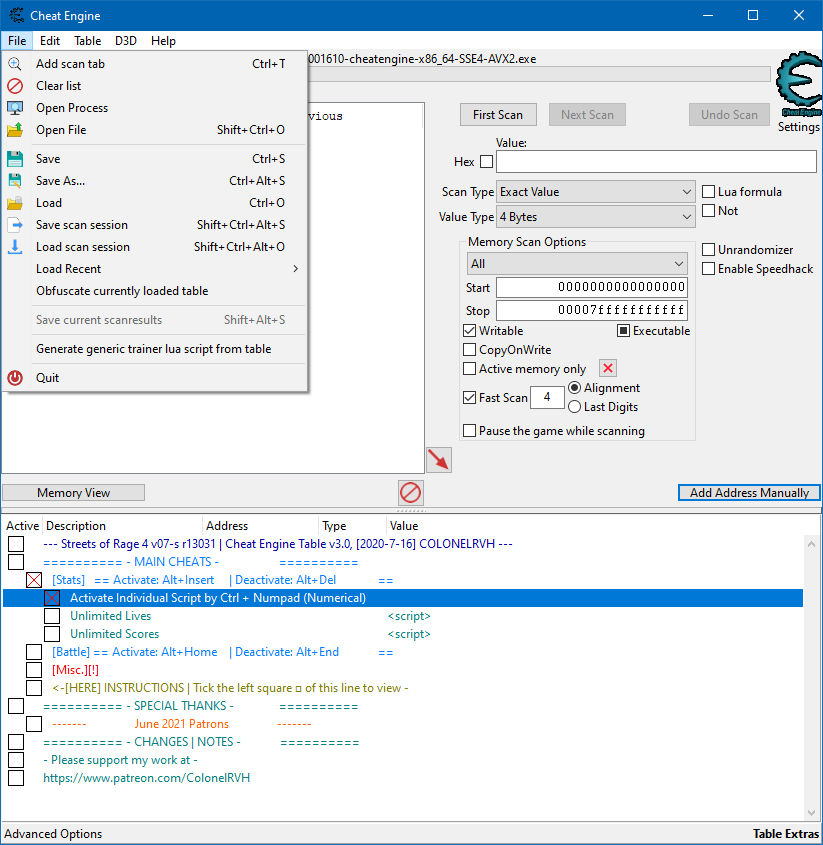Click the Load scan session download icon
The image size is (823, 845).
coord(15,247)
